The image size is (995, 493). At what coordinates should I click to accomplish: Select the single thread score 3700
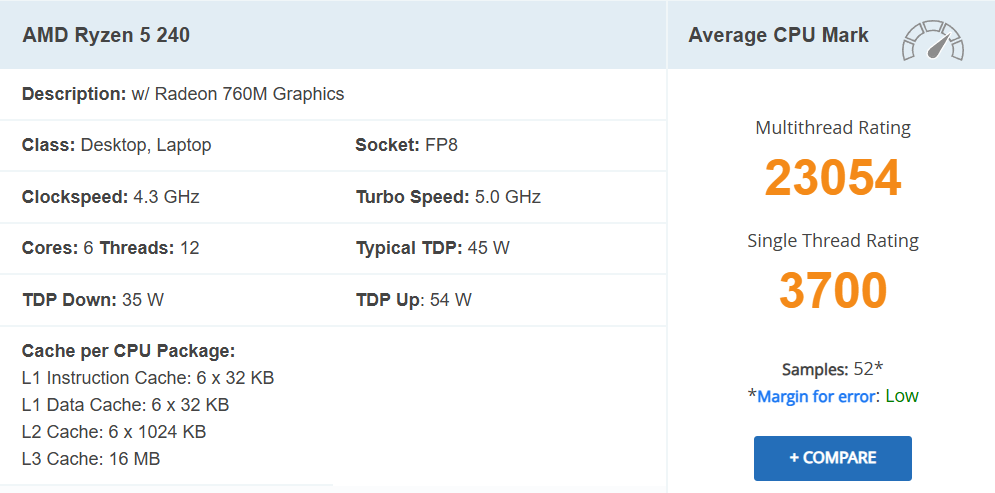(832, 291)
